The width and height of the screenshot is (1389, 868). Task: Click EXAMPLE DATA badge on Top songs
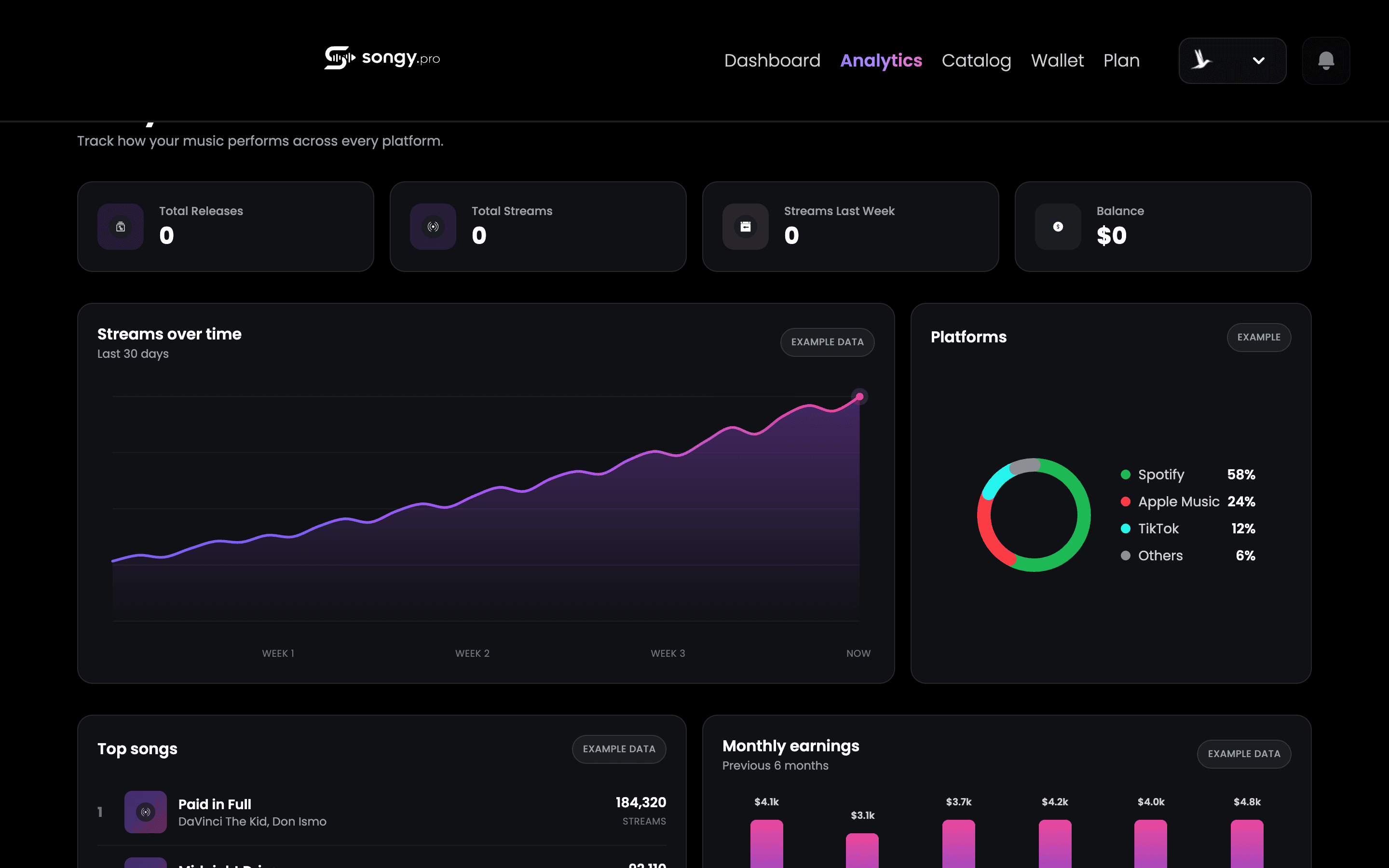click(619, 749)
